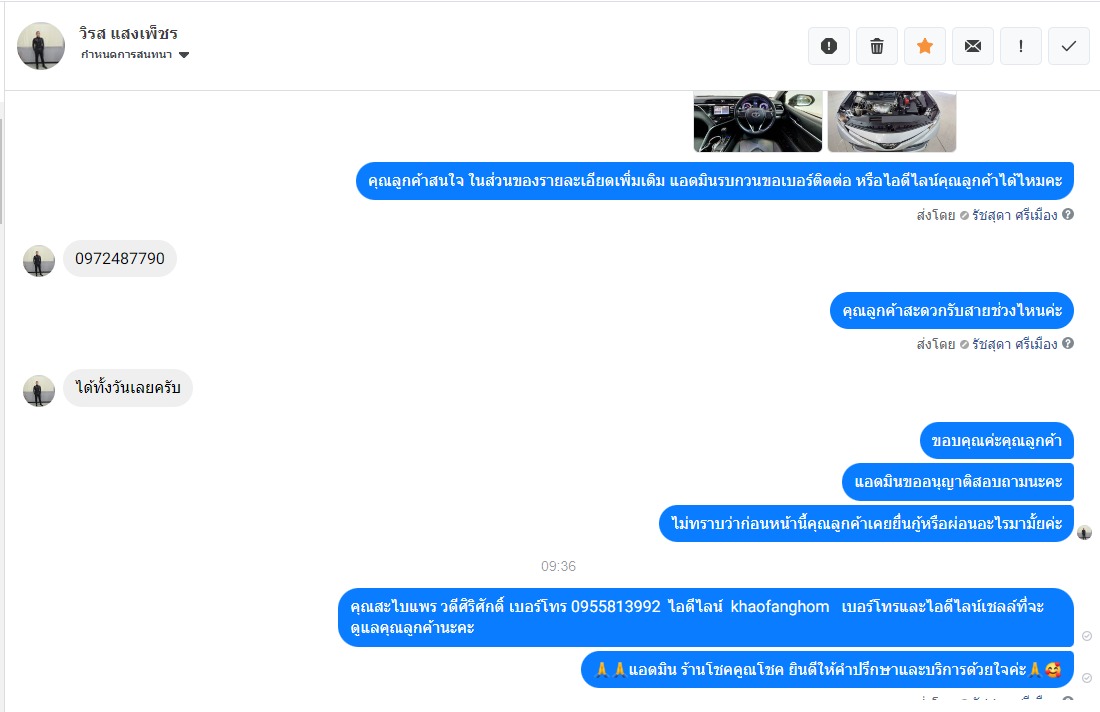Click customer avatar beside ได้ทั้งวันเลยครับ message
The height and width of the screenshot is (712, 1100).
(x=39, y=391)
